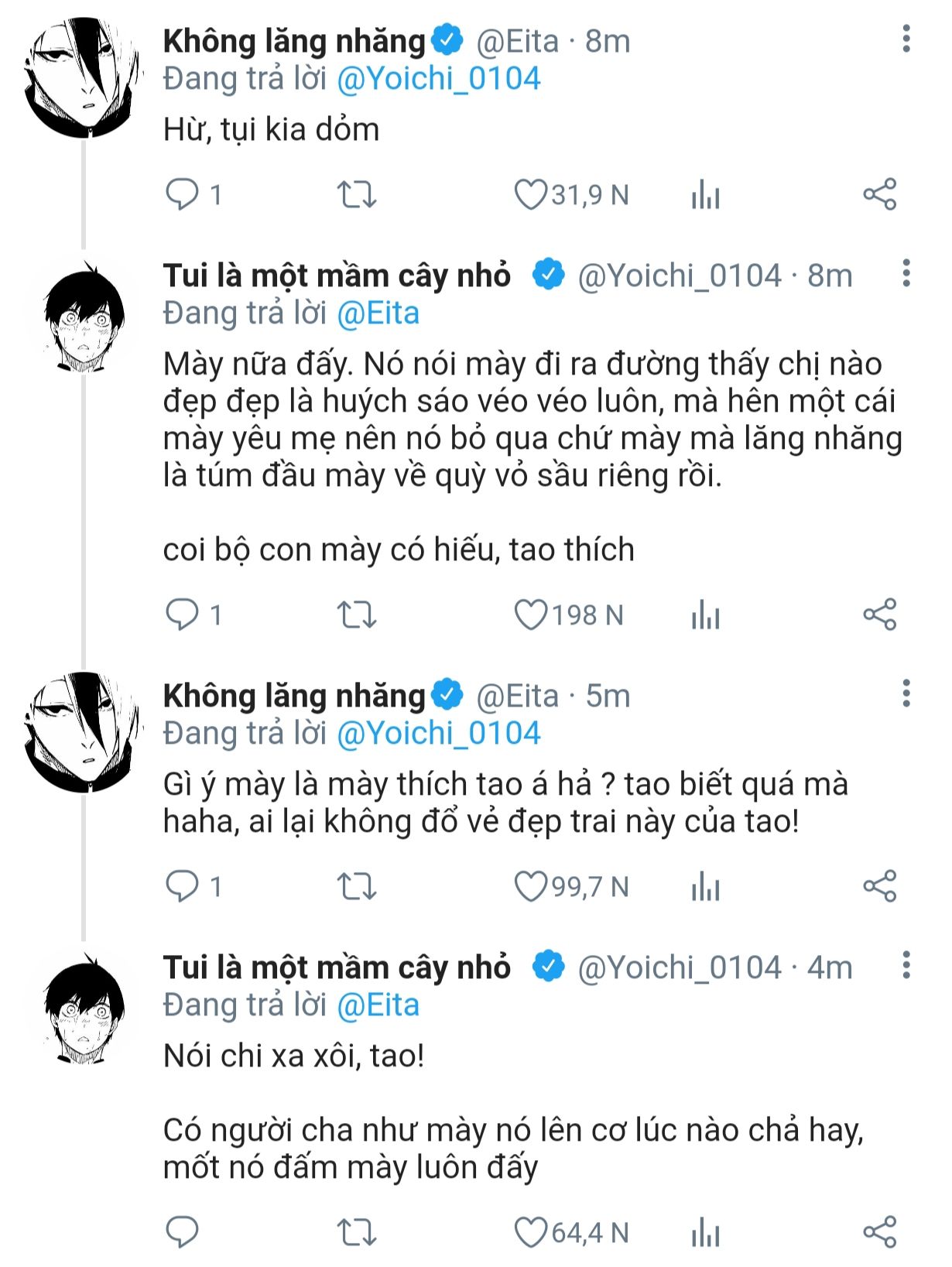Image resolution: width=952 pixels, height=1267 pixels.
Task: Share the last tweet with 64,4 N likes
Action: (x=880, y=1232)
